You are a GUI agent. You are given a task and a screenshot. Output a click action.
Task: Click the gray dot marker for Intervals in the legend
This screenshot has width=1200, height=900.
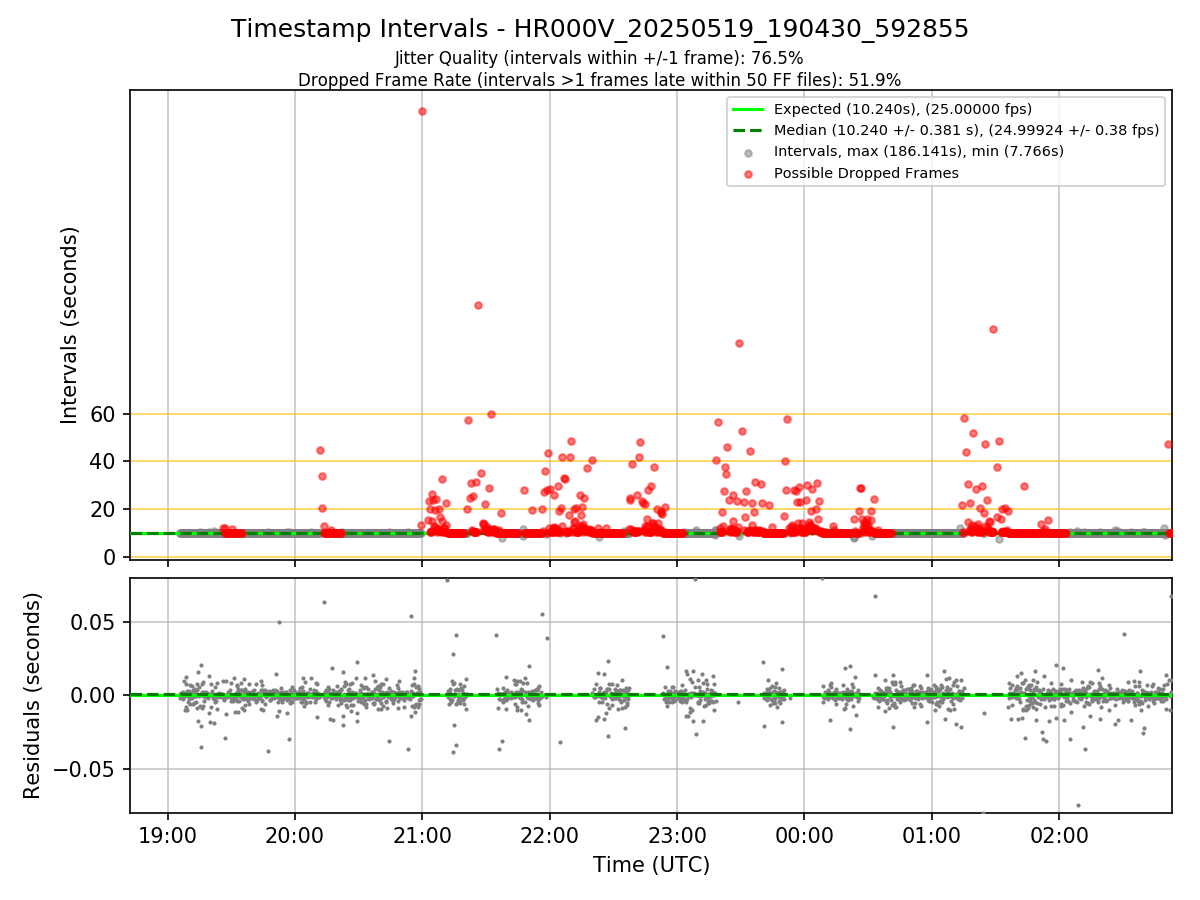click(x=748, y=152)
